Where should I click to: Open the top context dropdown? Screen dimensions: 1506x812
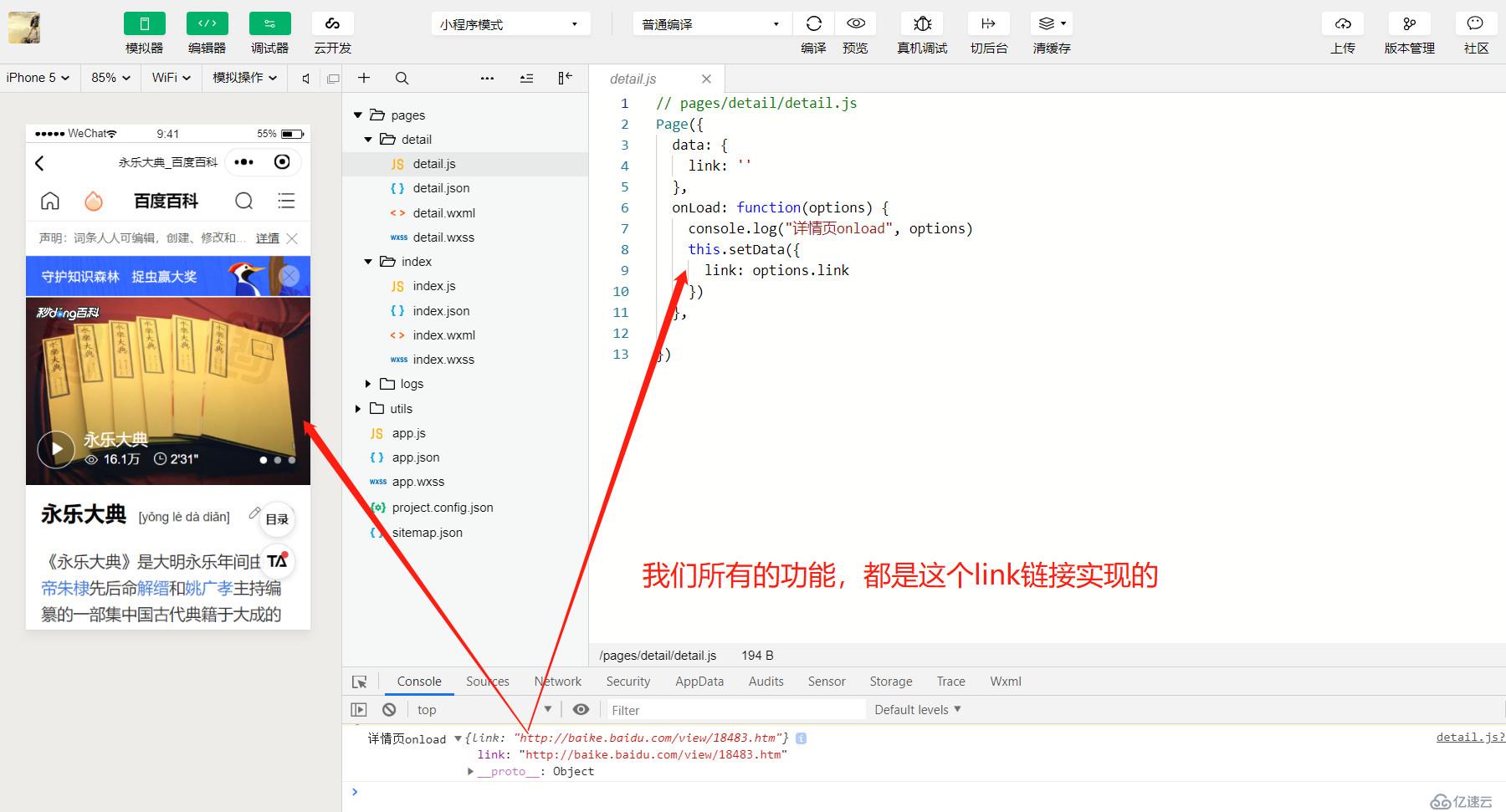tap(484, 710)
